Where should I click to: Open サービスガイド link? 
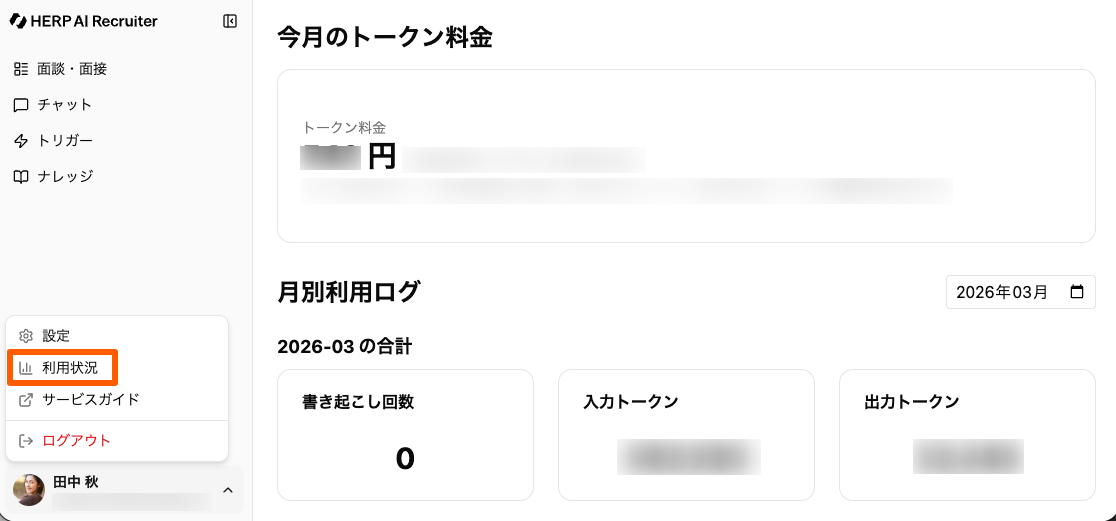point(91,400)
